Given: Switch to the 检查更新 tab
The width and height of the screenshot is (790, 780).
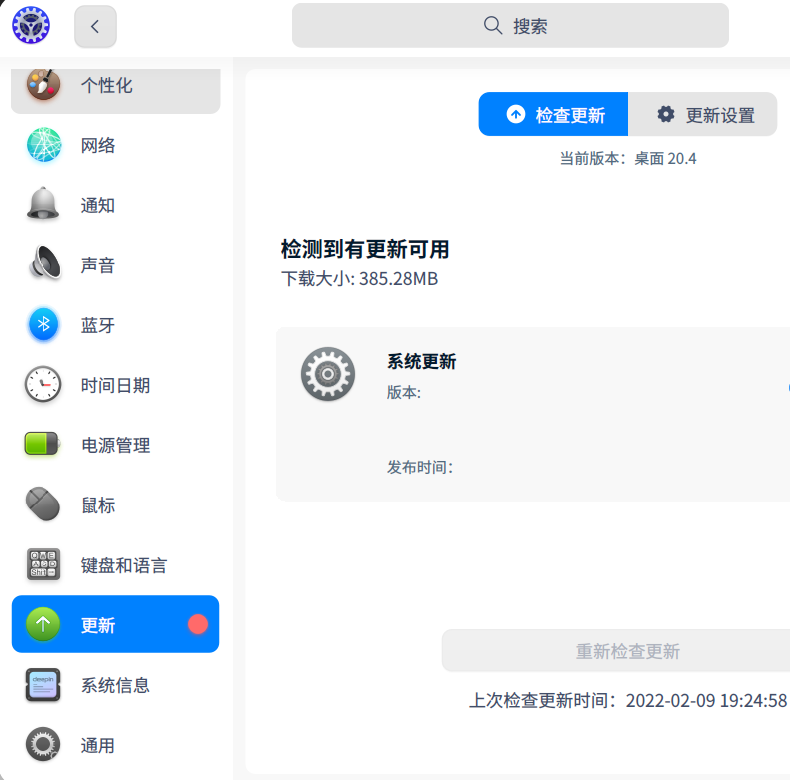Looking at the screenshot, I should [553, 114].
